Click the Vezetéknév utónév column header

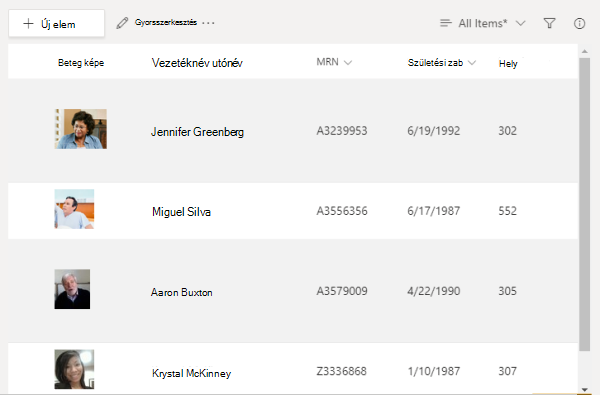click(x=197, y=63)
